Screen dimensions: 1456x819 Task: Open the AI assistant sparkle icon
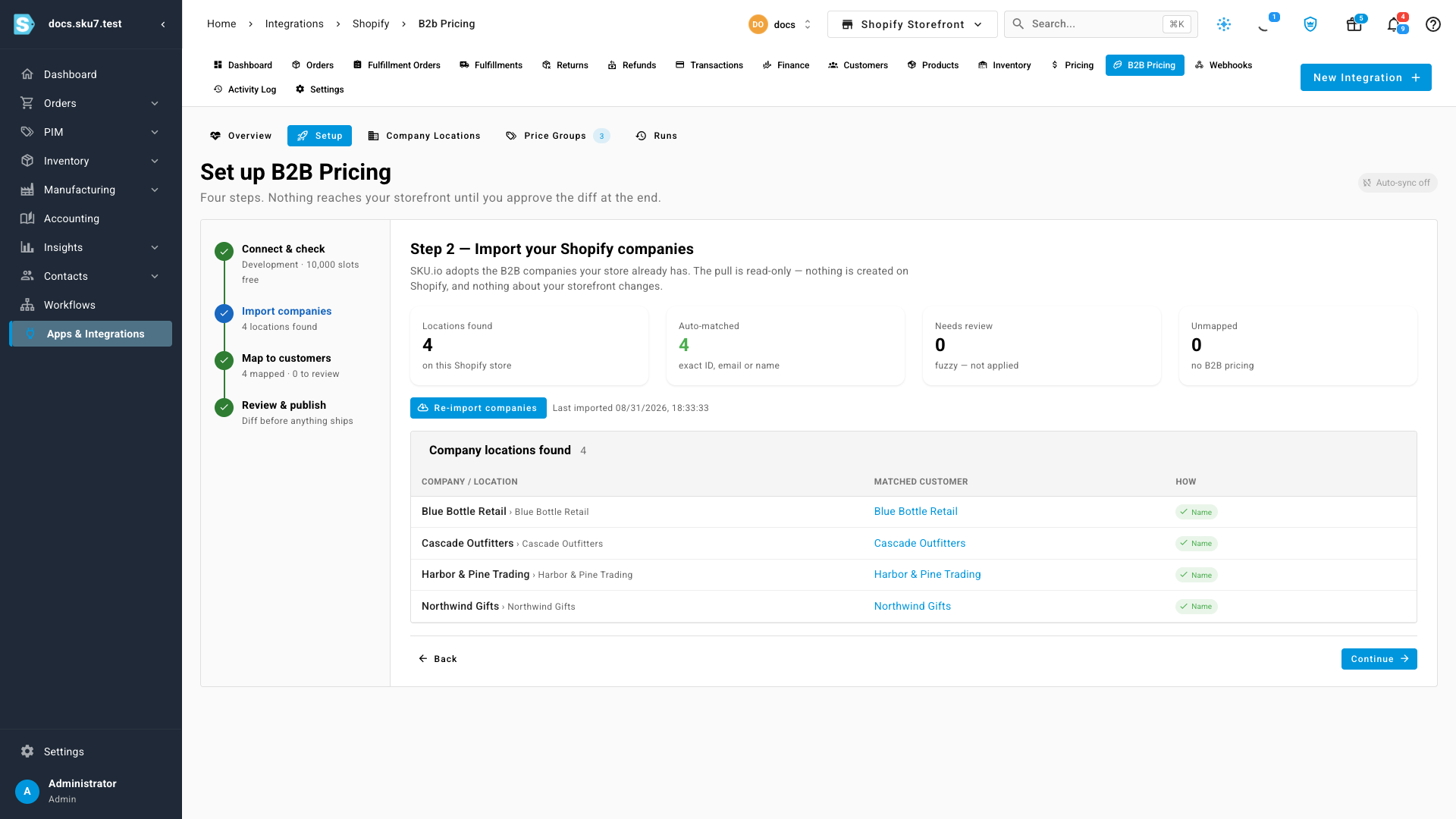[1224, 24]
